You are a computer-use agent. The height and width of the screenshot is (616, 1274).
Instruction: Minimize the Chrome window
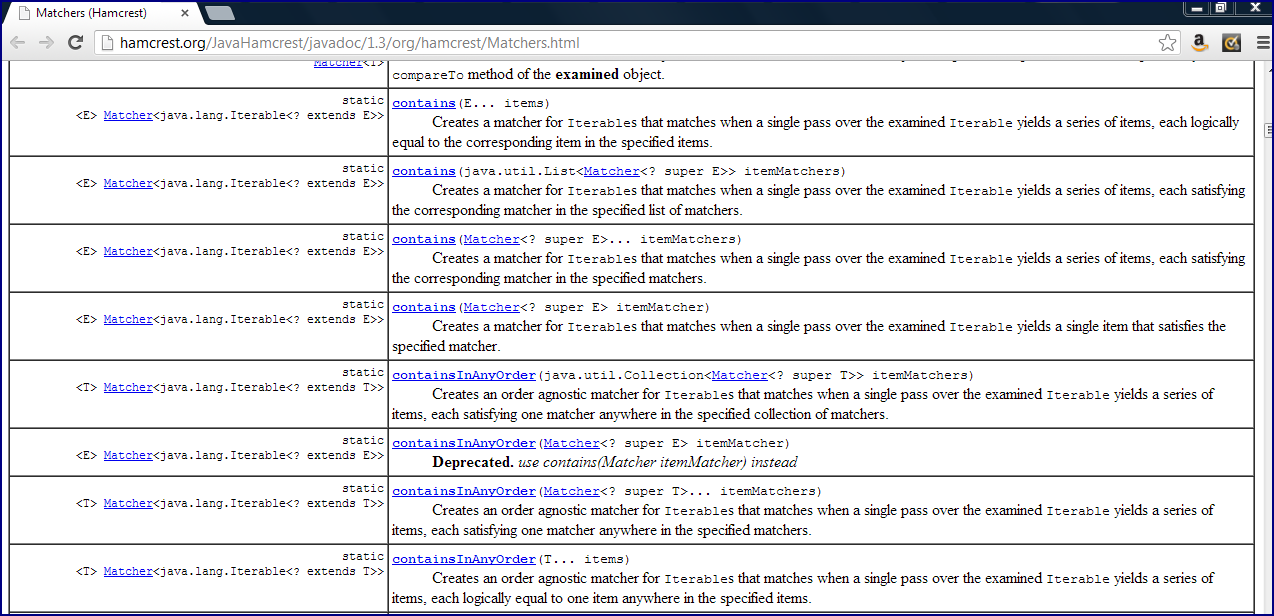pos(1196,7)
